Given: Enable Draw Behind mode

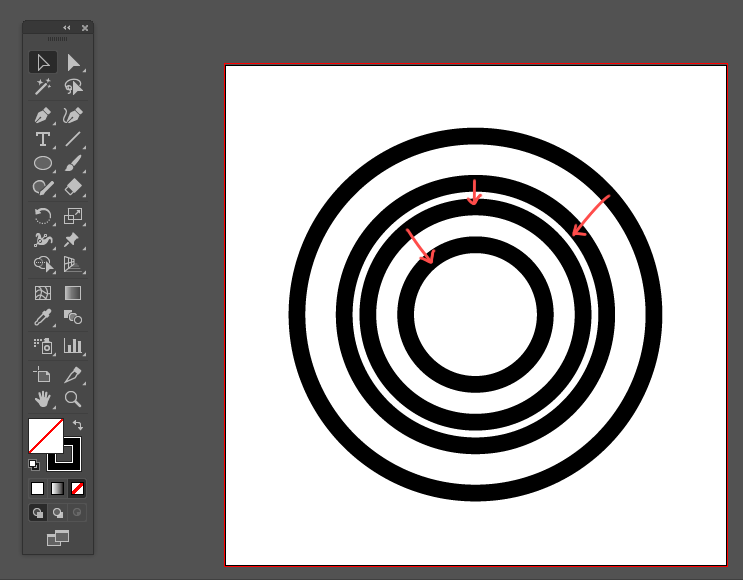Looking at the screenshot, I should (58, 513).
